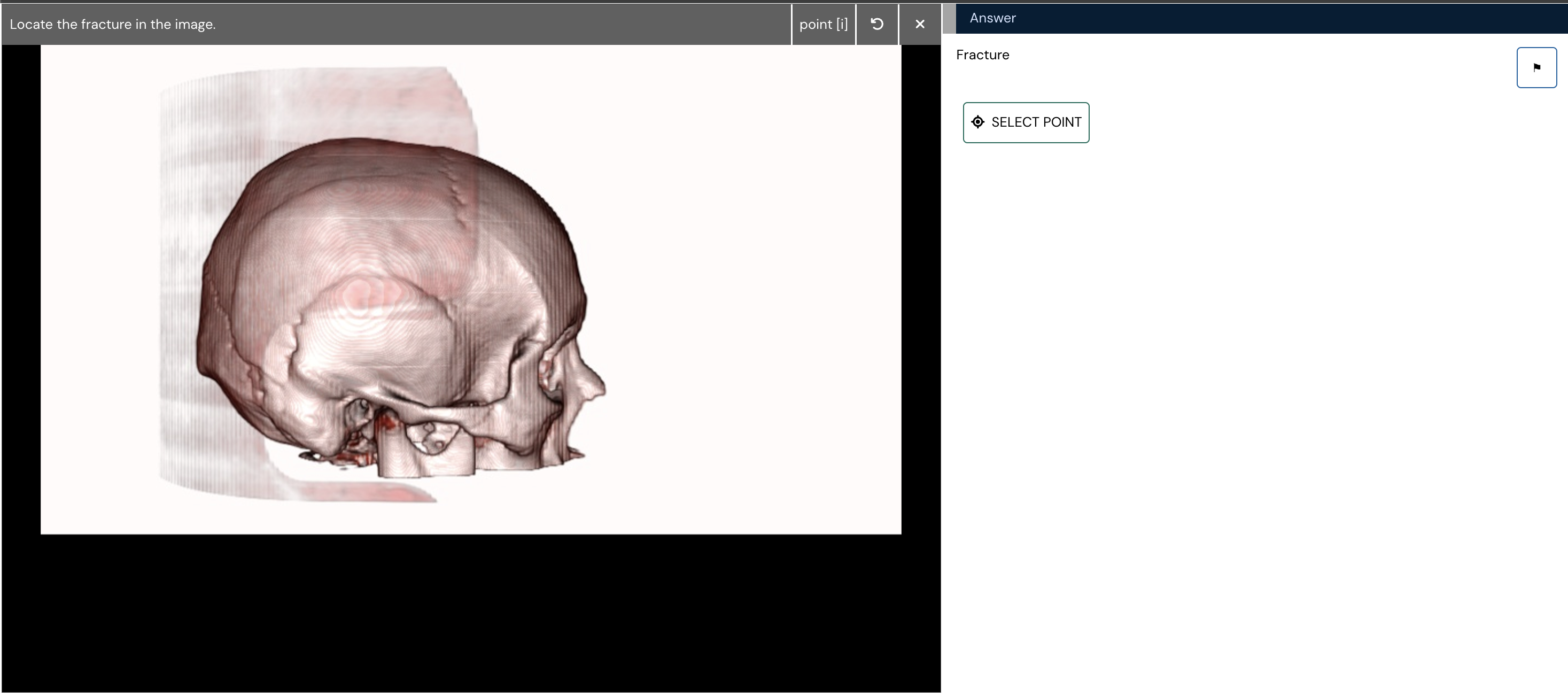The image size is (1568, 697).
Task: Click the gray panel divider handle
Action: coord(949,18)
